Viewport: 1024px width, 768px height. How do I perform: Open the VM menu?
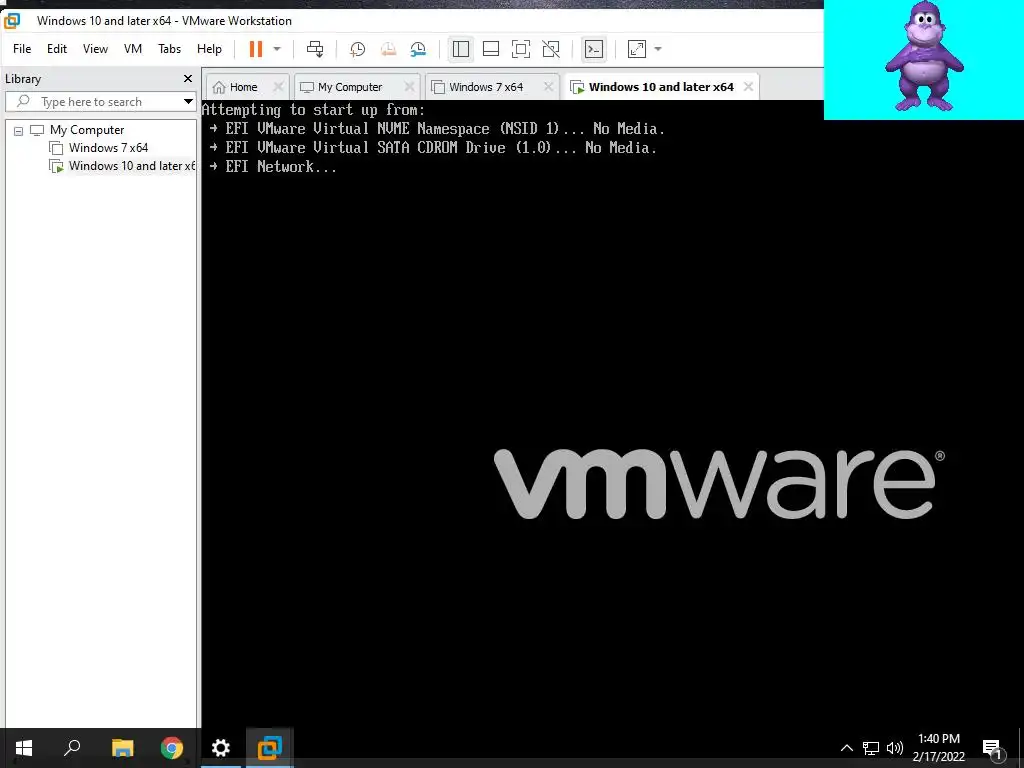pos(133,49)
